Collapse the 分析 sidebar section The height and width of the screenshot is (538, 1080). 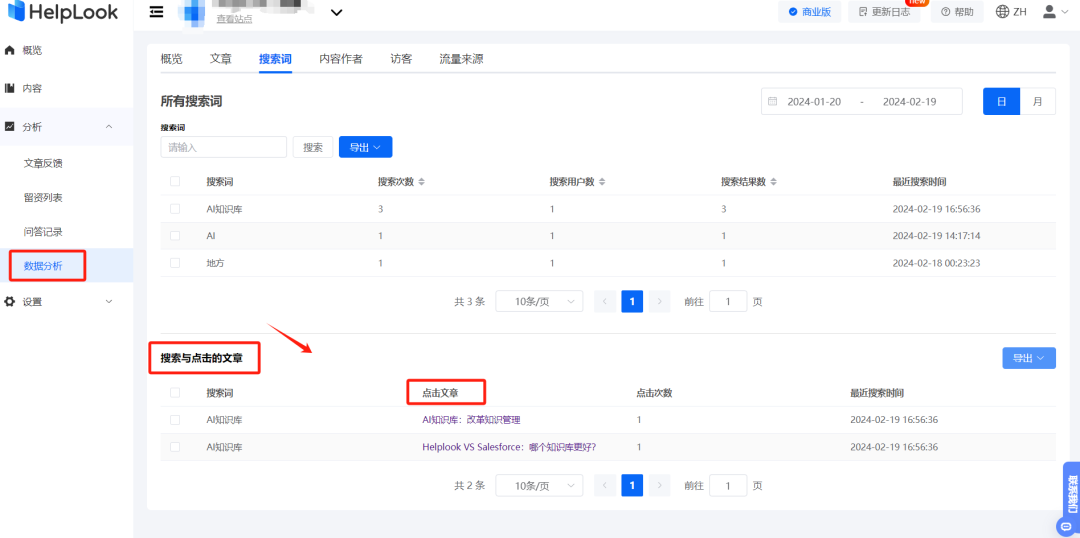(x=66, y=127)
